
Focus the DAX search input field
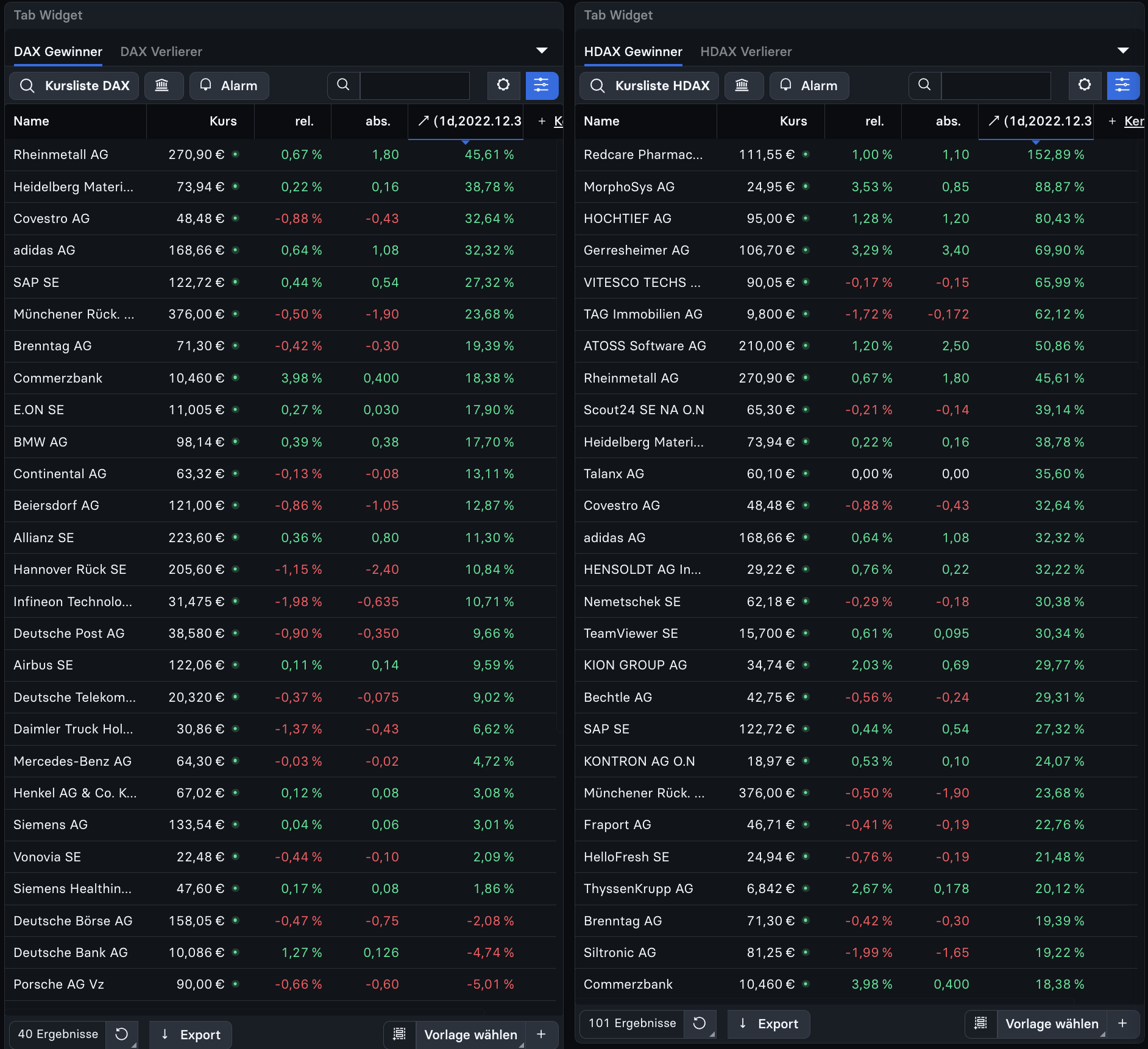click(415, 86)
